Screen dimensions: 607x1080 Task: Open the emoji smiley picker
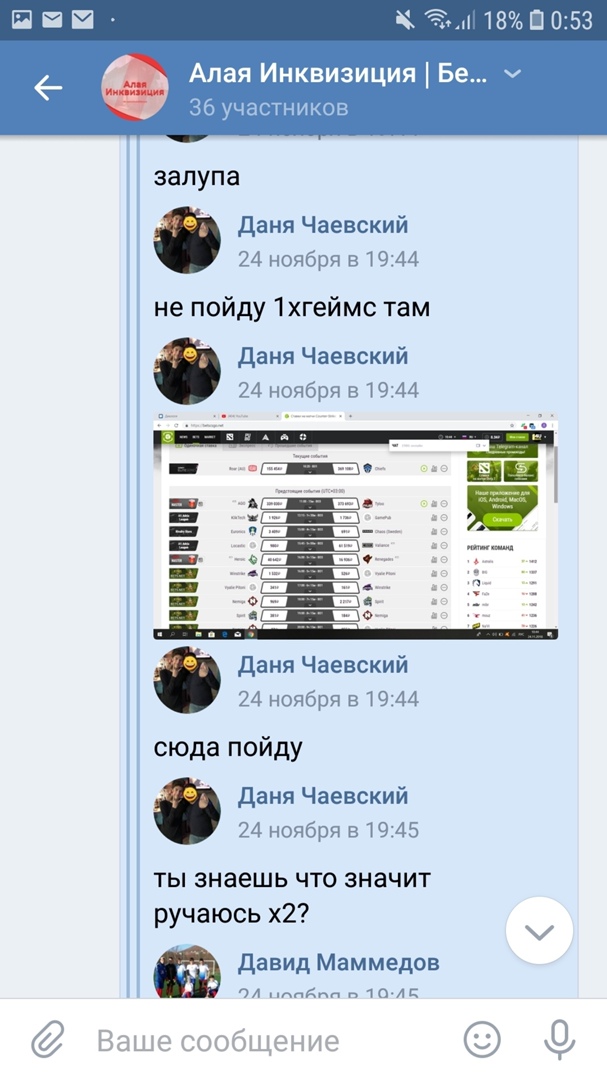coord(482,1039)
